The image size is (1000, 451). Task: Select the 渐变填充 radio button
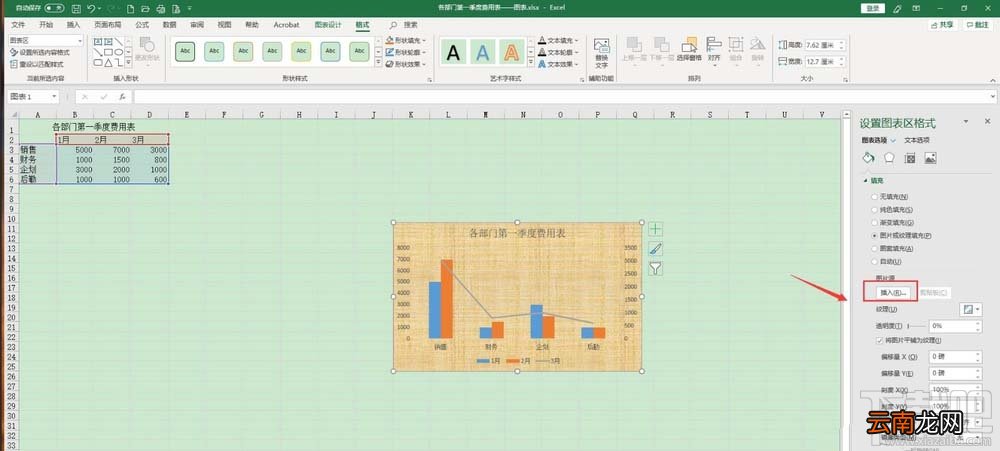pyautogui.click(x=874, y=223)
